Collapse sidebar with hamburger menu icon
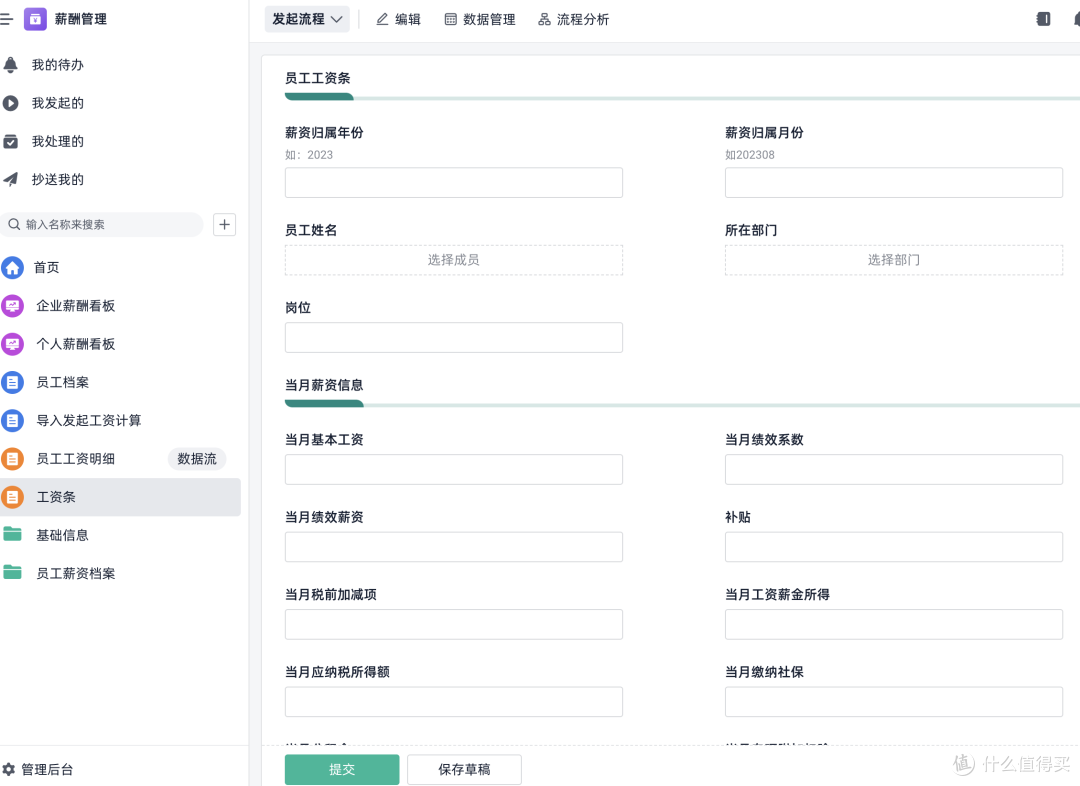Image resolution: width=1080 pixels, height=786 pixels. pos(6,19)
